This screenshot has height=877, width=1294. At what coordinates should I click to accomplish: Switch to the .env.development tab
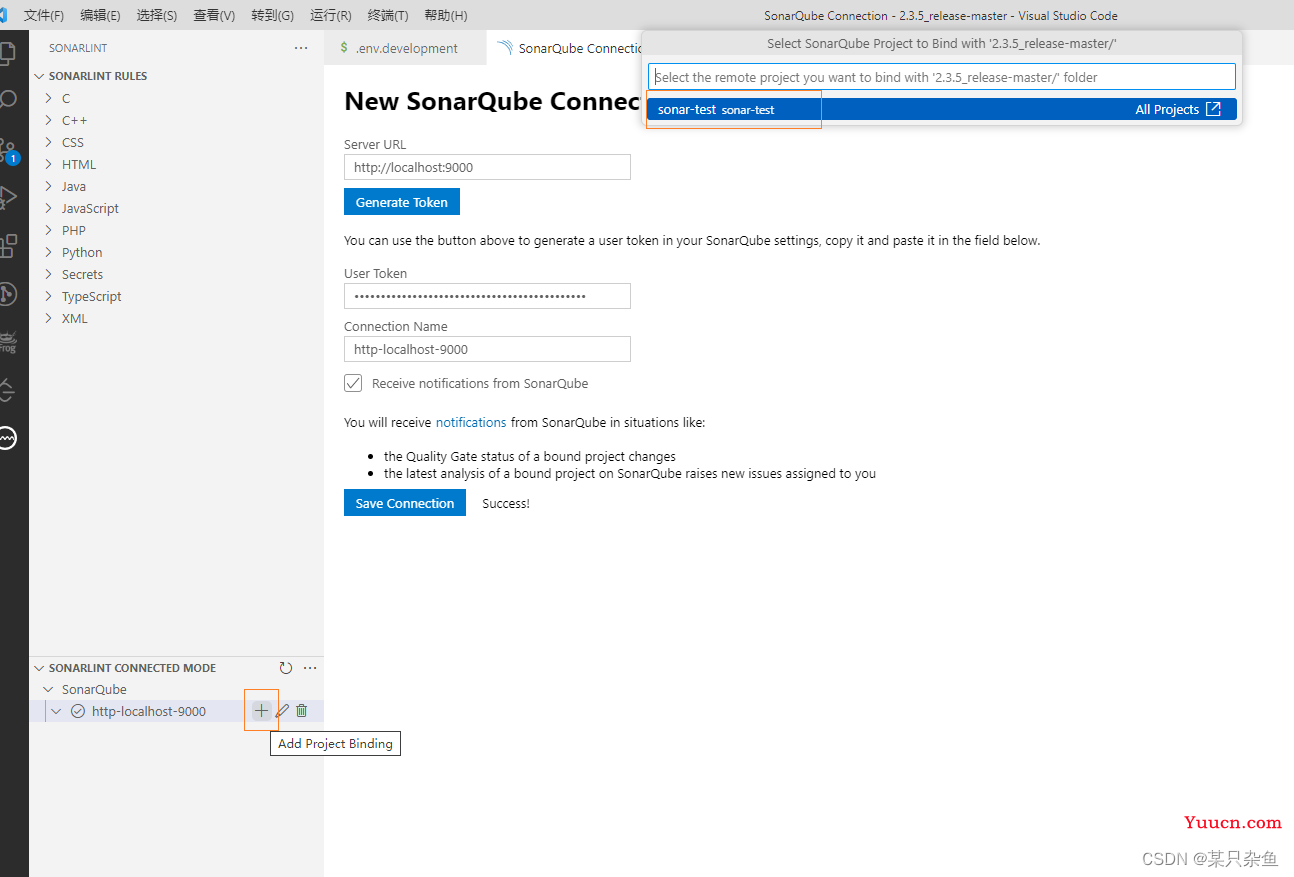tap(406, 48)
